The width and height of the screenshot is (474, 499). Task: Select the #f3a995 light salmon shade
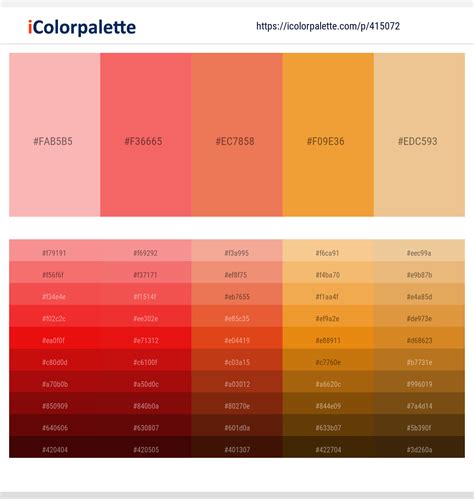[237, 250]
